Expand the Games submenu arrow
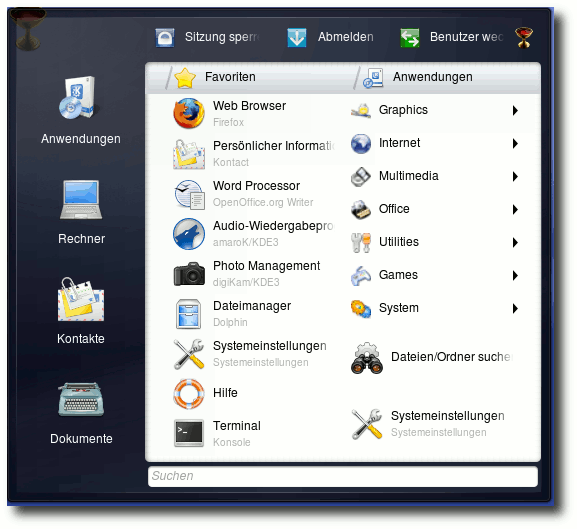The height and width of the screenshot is (529, 577). point(515,275)
